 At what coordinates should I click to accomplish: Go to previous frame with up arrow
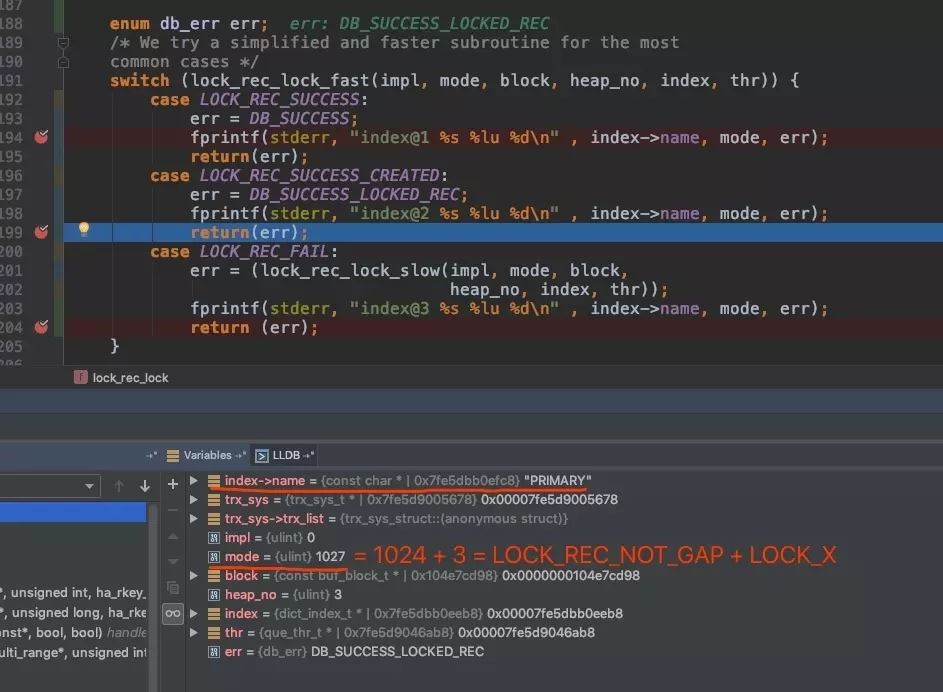[x=119, y=486]
